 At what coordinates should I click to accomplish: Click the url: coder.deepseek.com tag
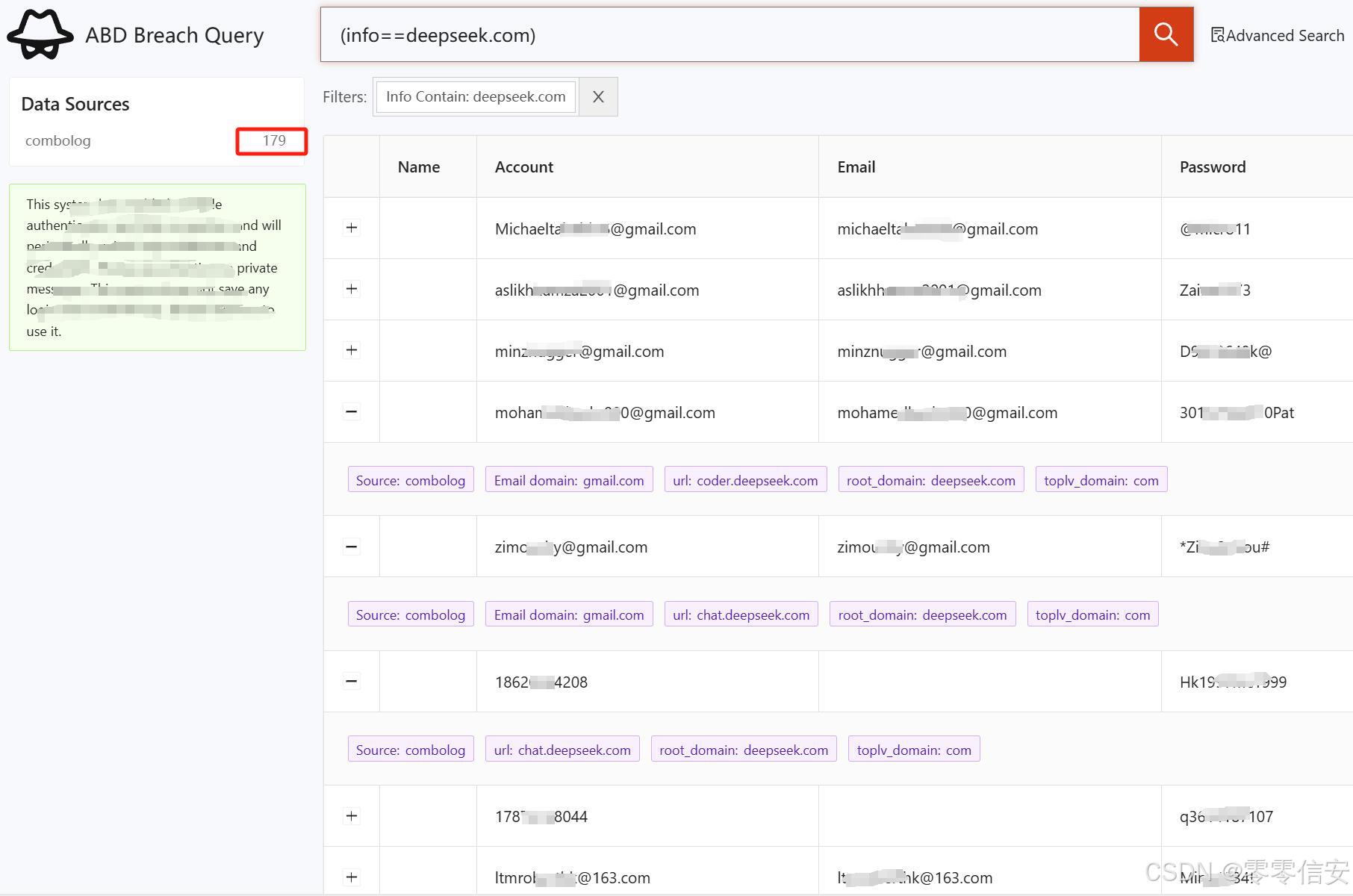pos(745,480)
